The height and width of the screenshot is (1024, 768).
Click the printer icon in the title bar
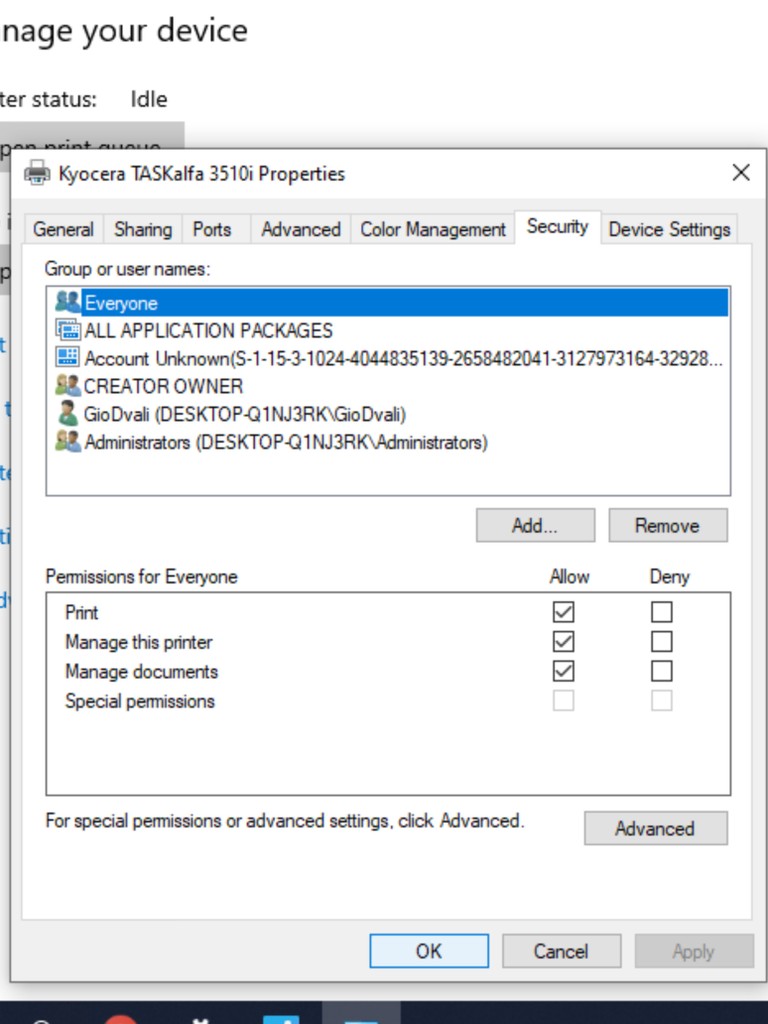pyautogui.click(x=37, y=174)
